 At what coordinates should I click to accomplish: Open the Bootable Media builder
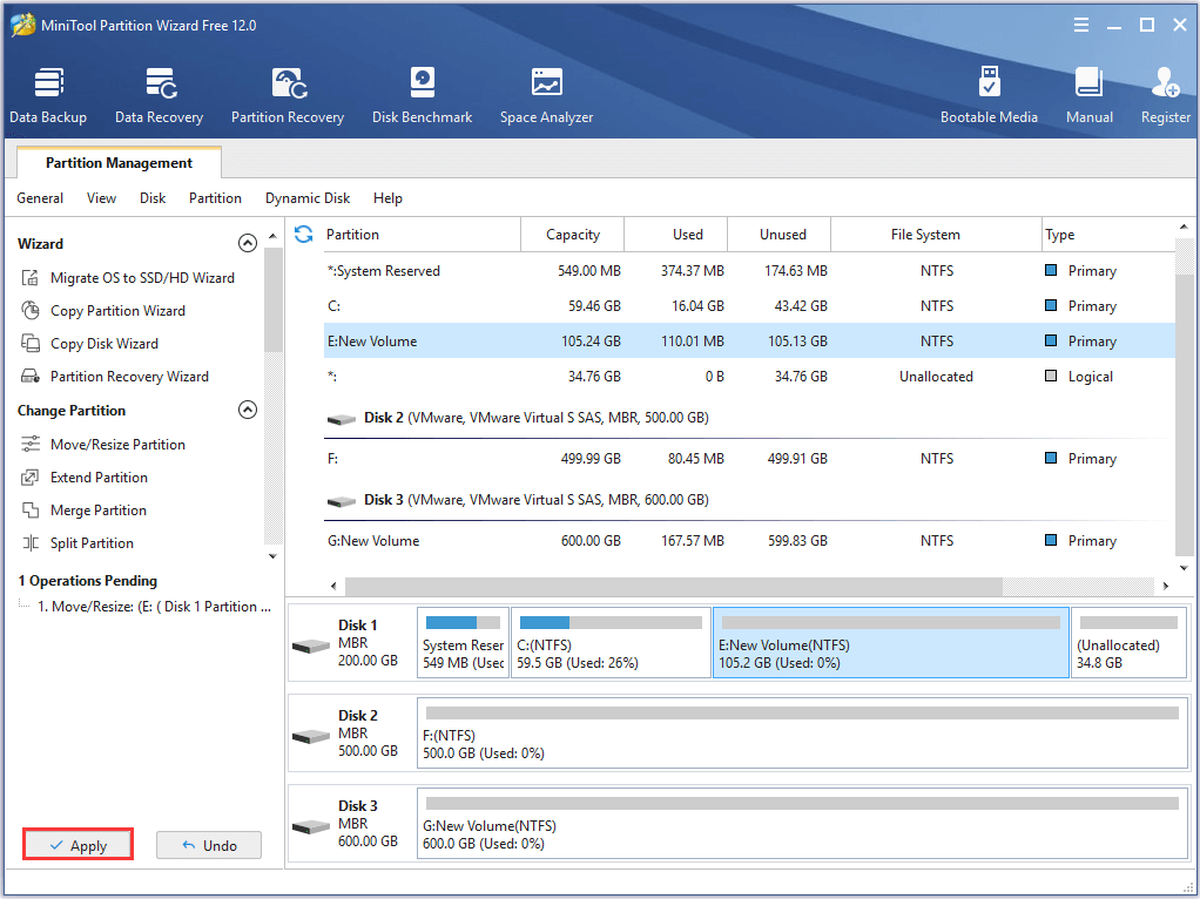coord(989,96)
